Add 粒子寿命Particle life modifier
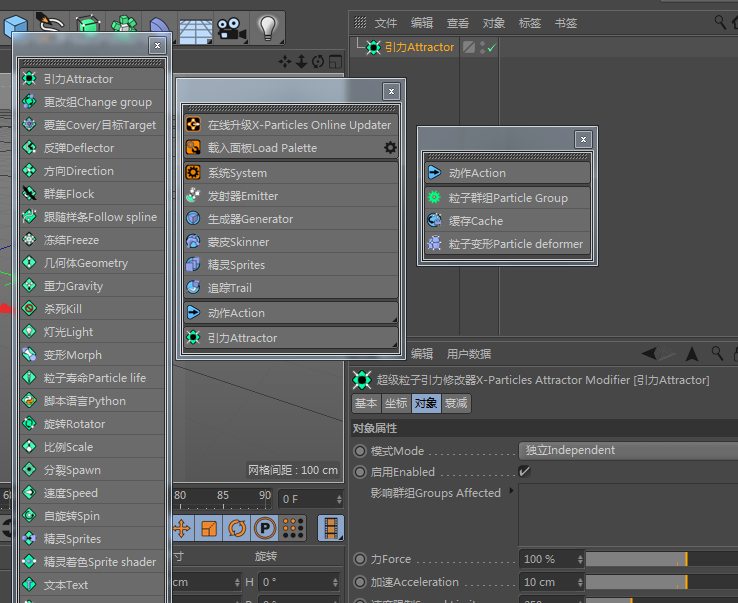 point(92,378)
